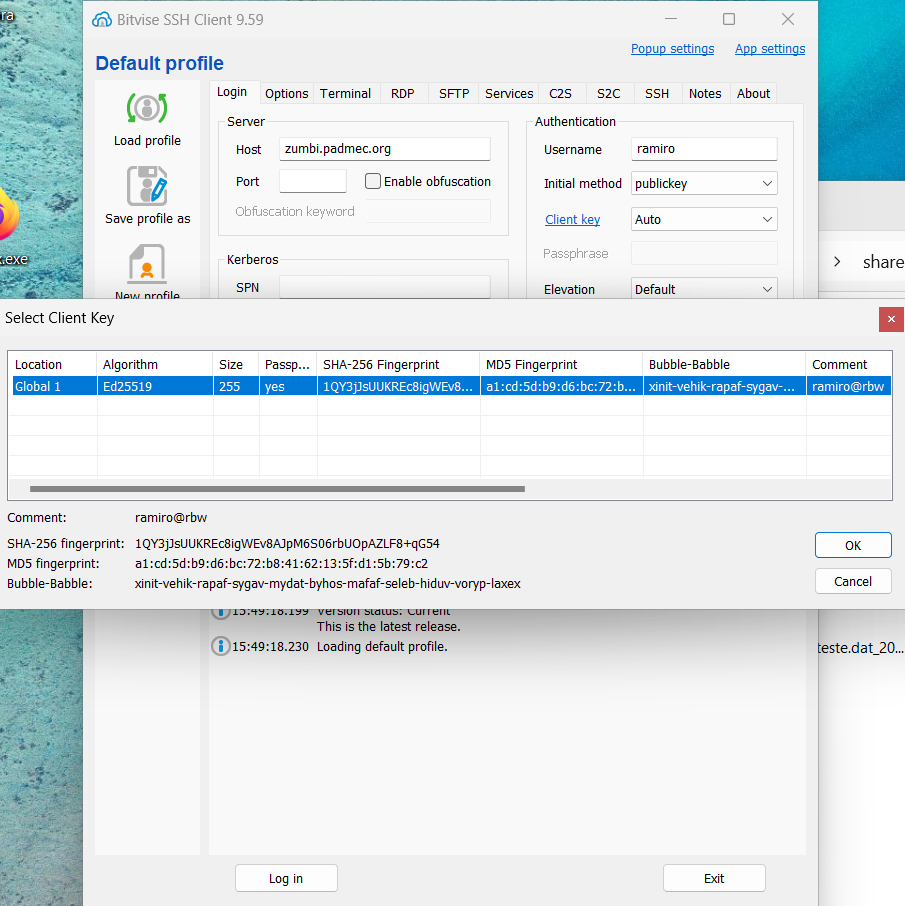Click the Exit button

714,878
